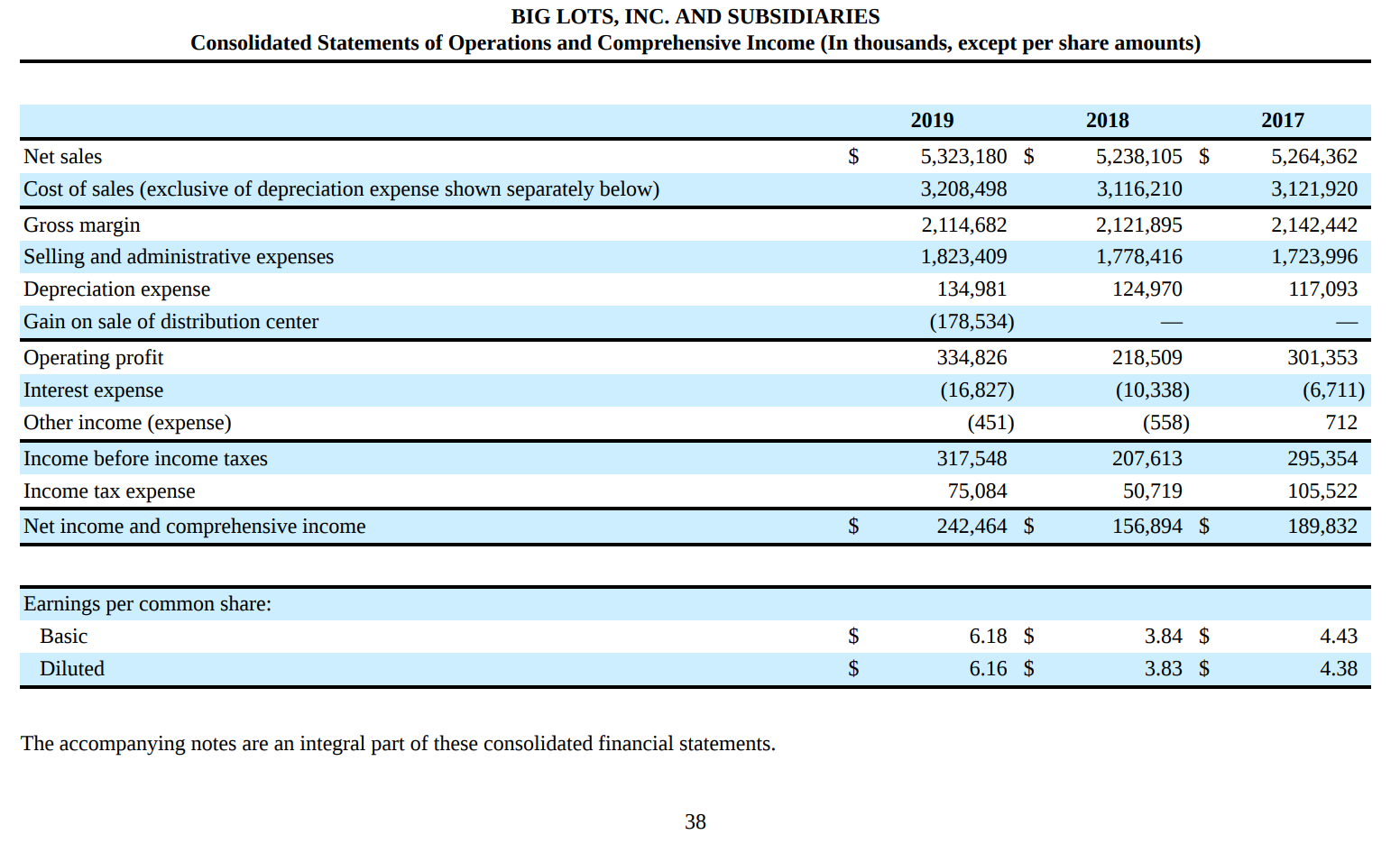Select the other income value 712
Viewport: 1400px width, 862px height.
(x=1341, y=422)
